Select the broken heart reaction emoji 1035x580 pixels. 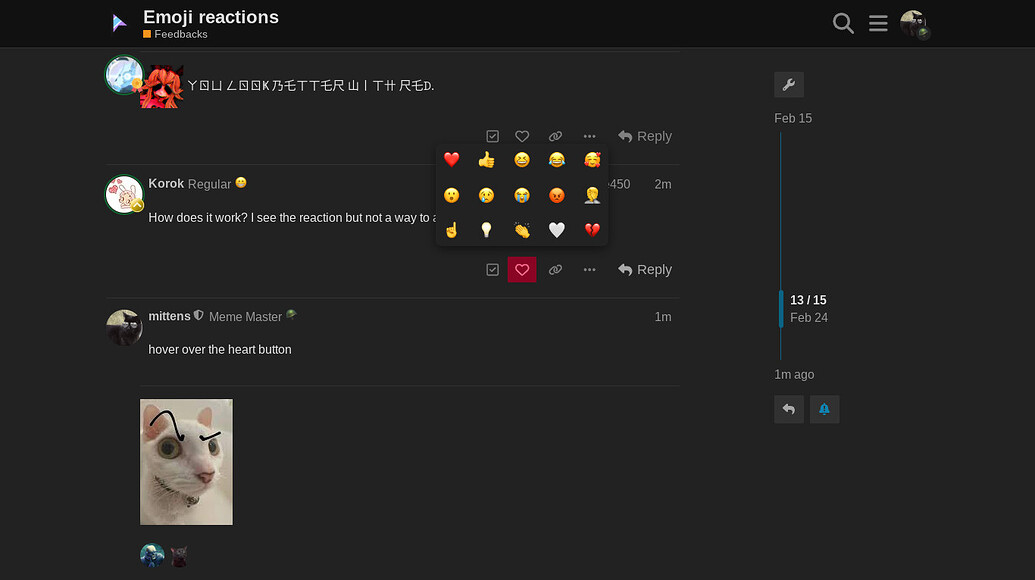(x=592, y=229)
